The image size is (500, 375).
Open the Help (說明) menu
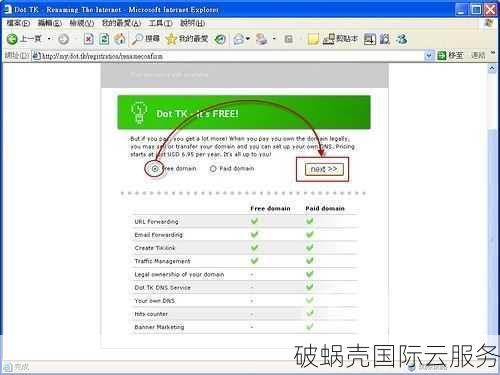[192, 23]
